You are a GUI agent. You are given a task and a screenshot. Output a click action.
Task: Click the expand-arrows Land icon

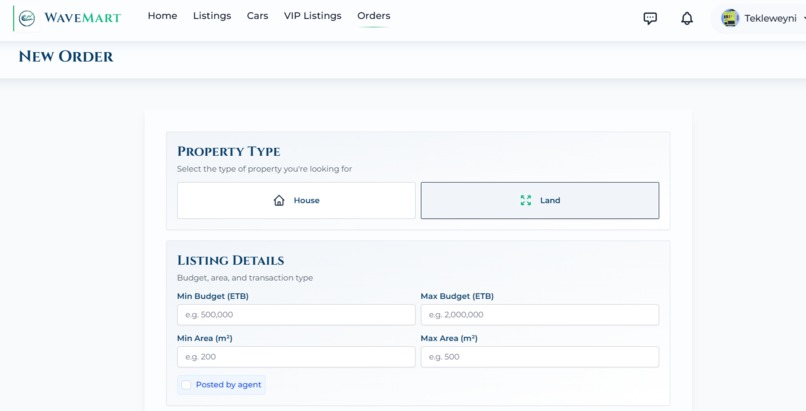pos(525,200)
